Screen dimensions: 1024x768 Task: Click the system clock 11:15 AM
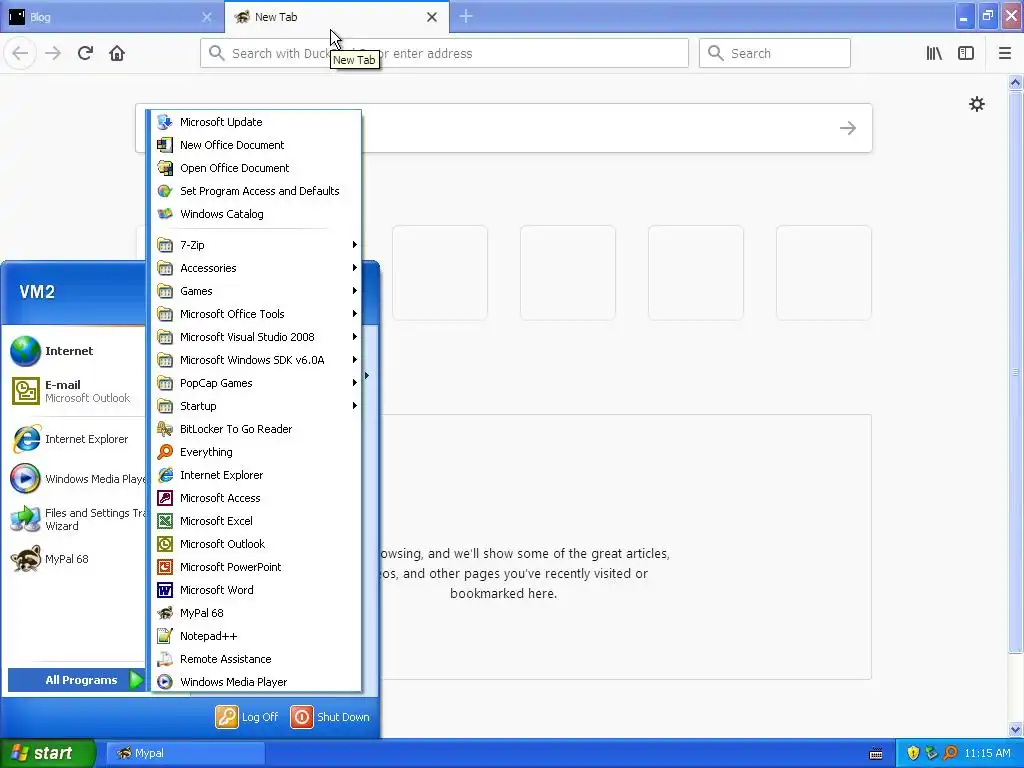[987, 753]
